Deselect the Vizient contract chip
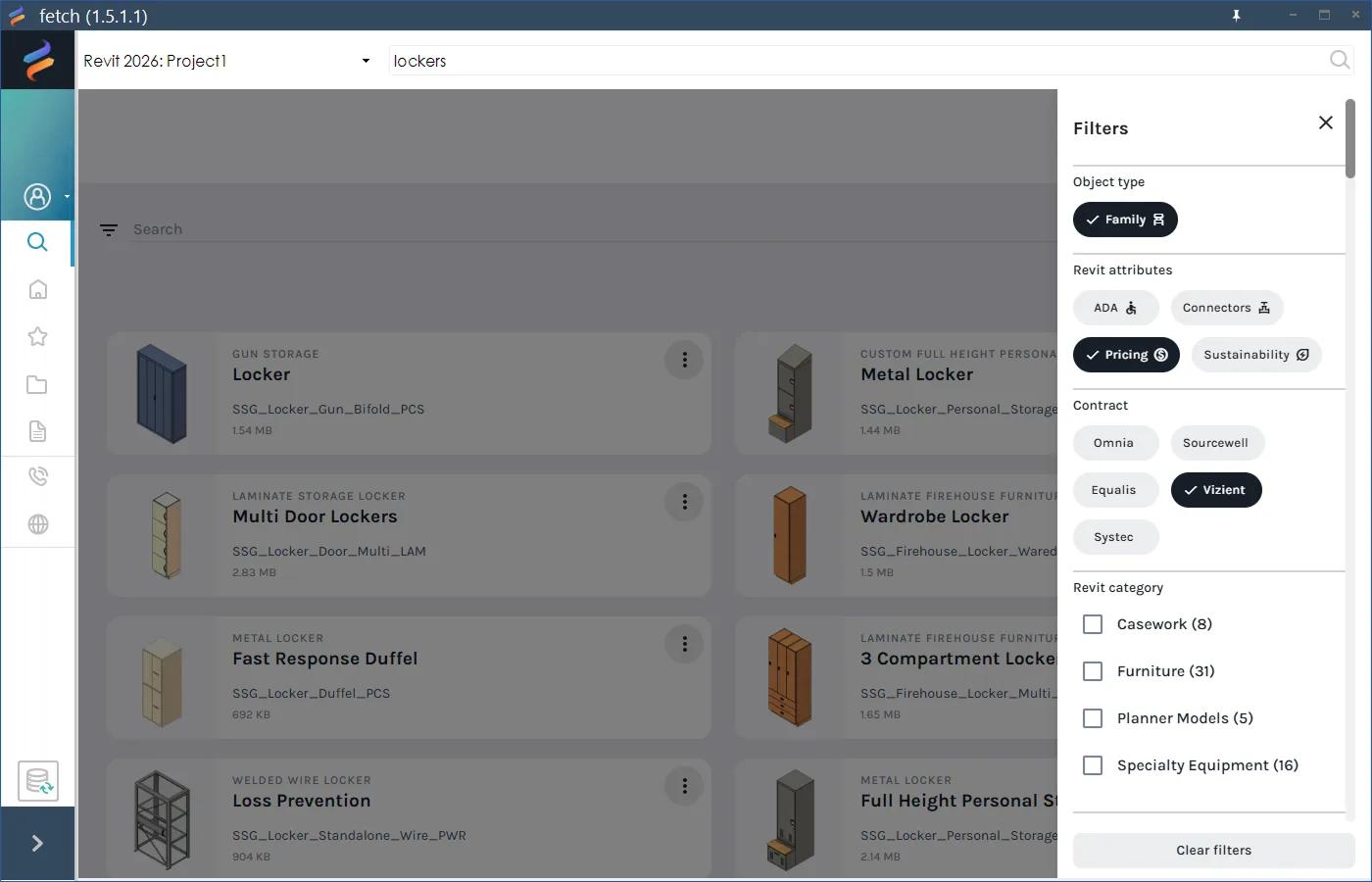 click(1215, 490)
